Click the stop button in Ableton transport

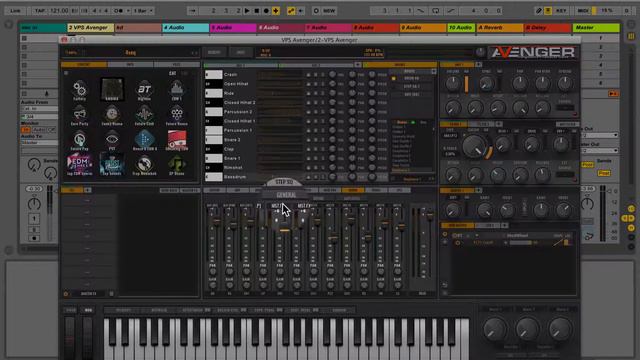257,11
